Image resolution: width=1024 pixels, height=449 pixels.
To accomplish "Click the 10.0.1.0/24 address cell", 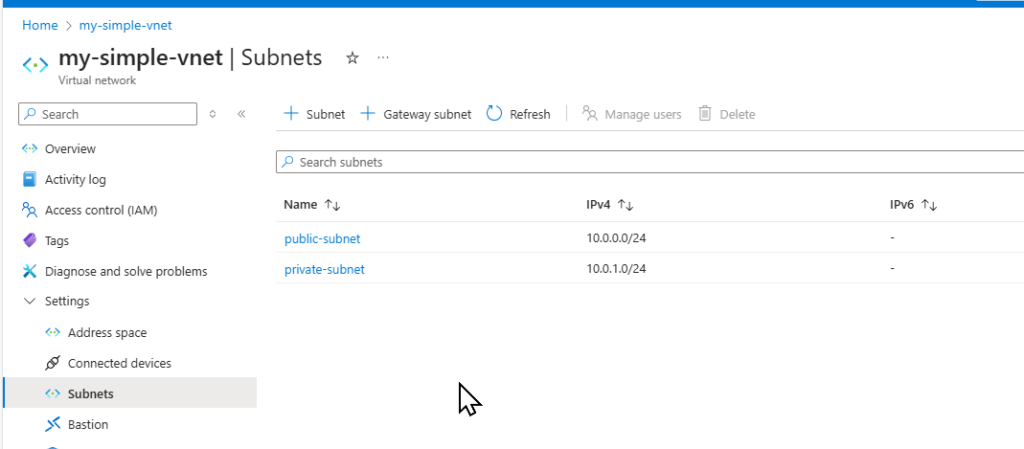I will coord(616,269).
